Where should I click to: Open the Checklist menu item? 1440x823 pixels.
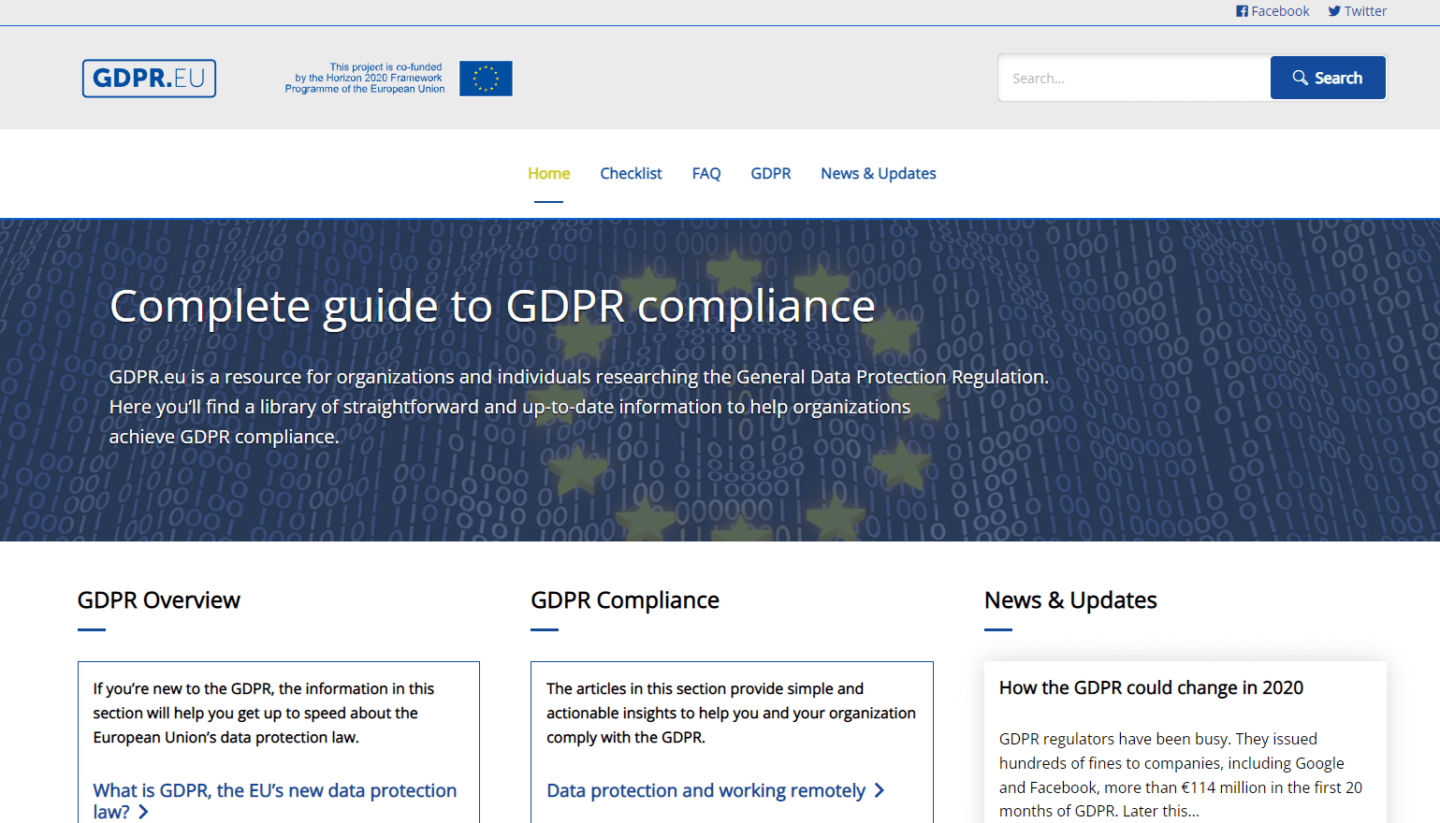tap(631, 173)
